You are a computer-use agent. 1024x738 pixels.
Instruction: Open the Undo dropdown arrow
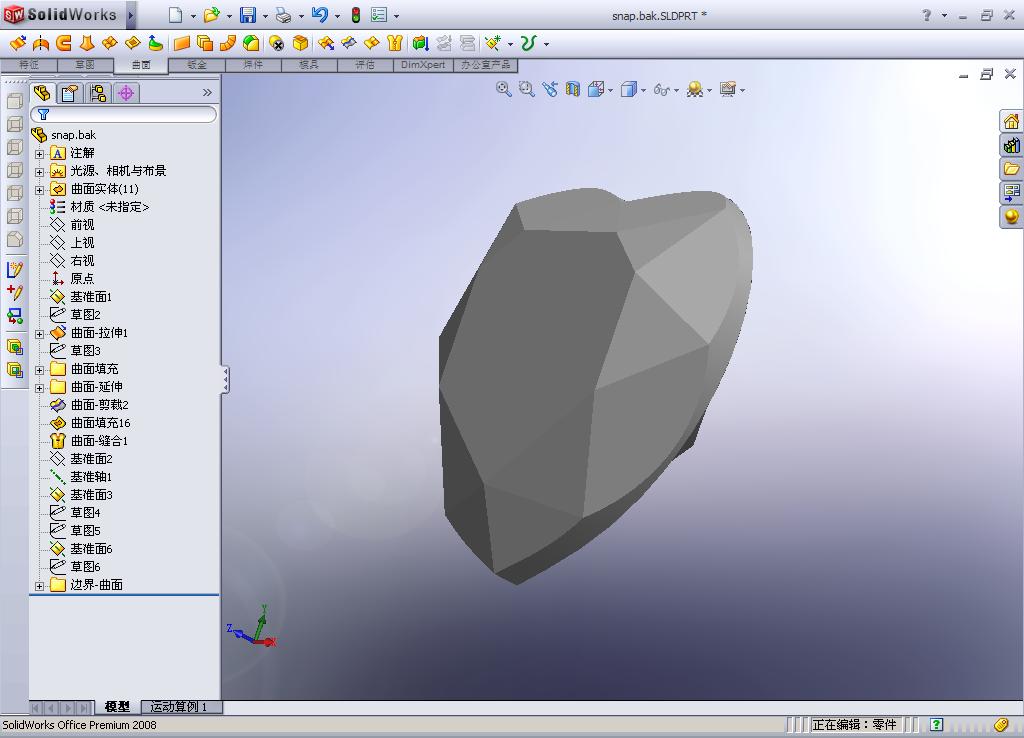click(338, 16)
